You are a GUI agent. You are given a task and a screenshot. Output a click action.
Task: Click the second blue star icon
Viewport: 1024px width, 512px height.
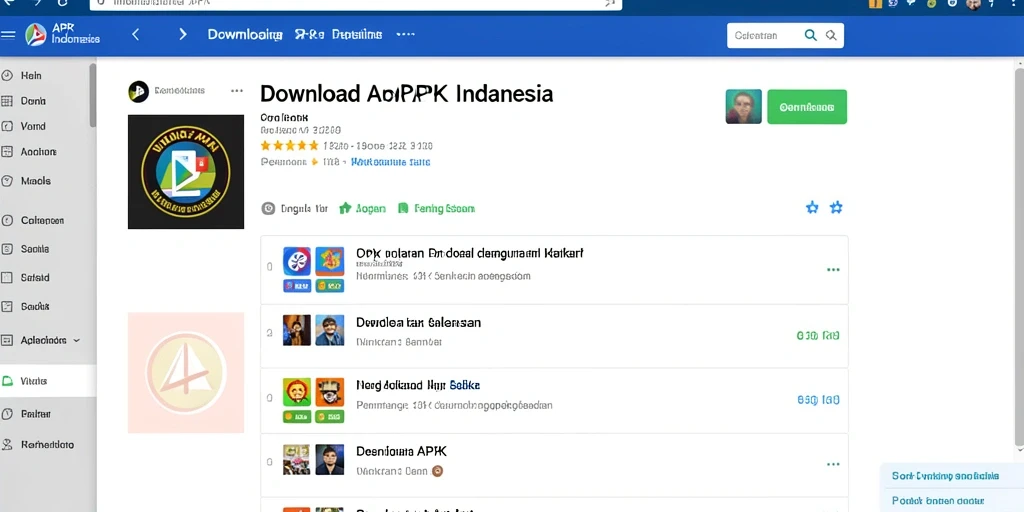coord(836,208)
